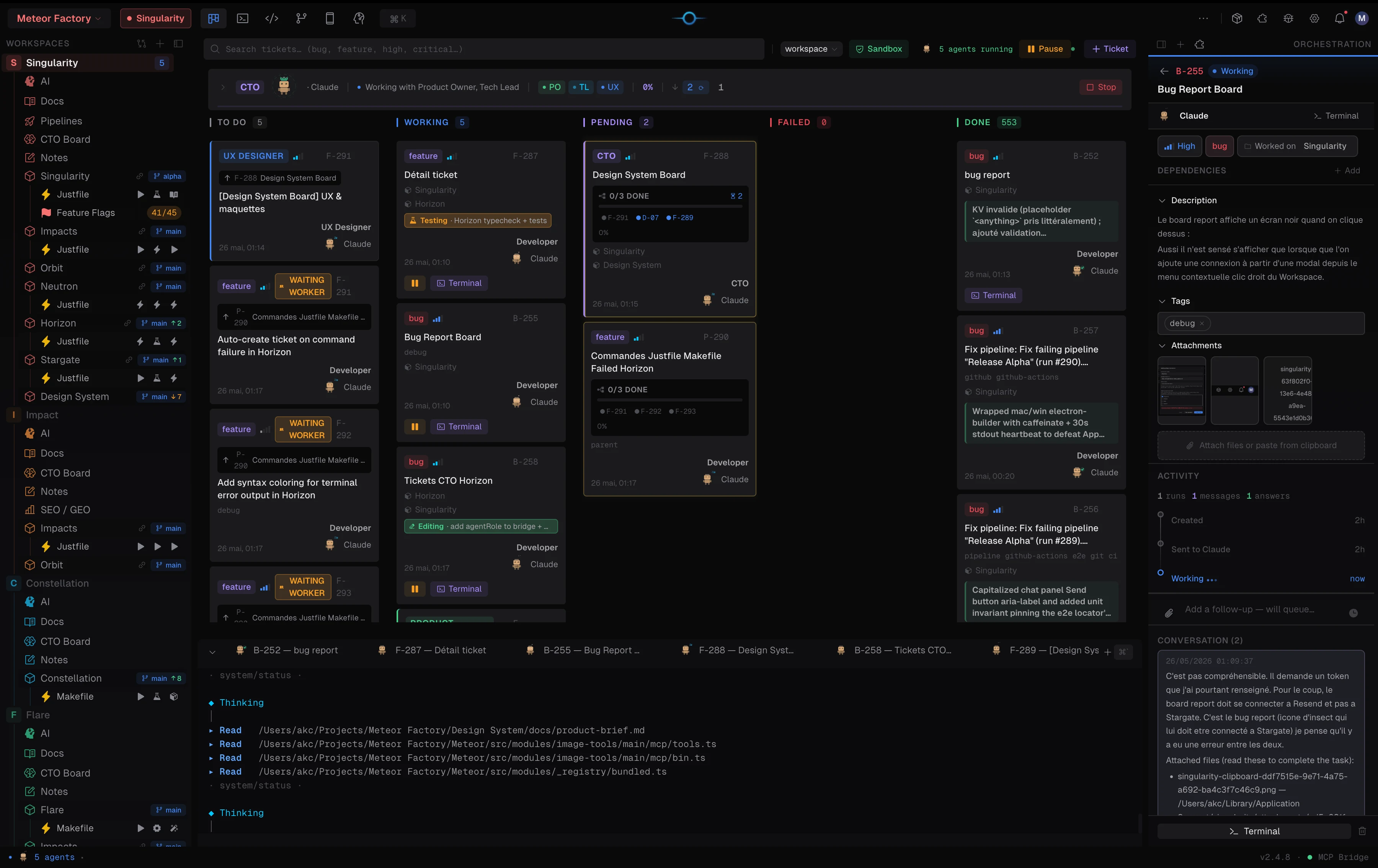The height and width of the screenshot is (868, 1378).
Task: Open the workspace filter dropdown
Action: 811,49
